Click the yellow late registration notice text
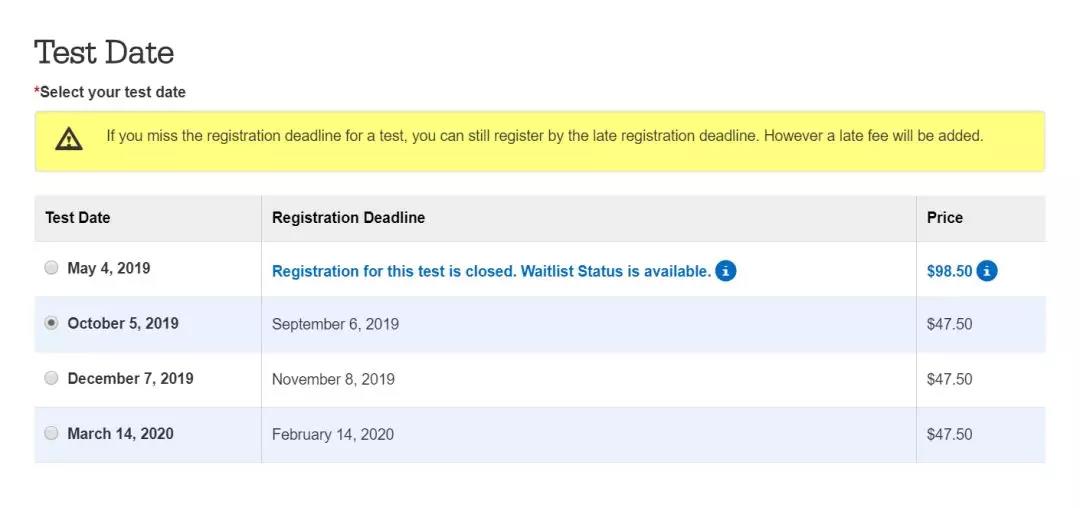This screenshot has height=508, width=1080. click(x=545, y=135)
